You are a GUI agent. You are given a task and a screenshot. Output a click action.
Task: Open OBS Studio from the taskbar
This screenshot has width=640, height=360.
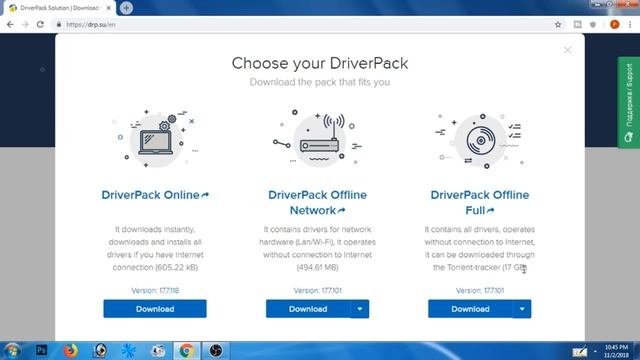pyautogui.click(x=216, y=351)
